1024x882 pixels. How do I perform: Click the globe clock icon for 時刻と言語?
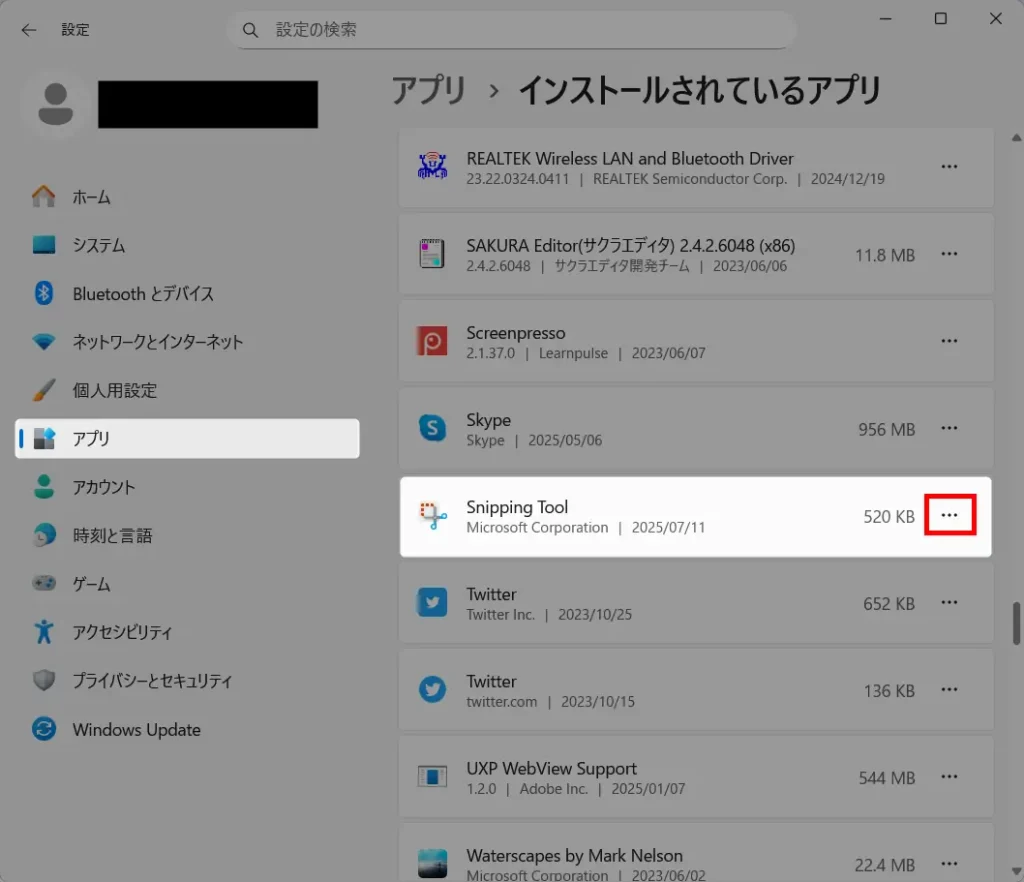coord(44,535)
